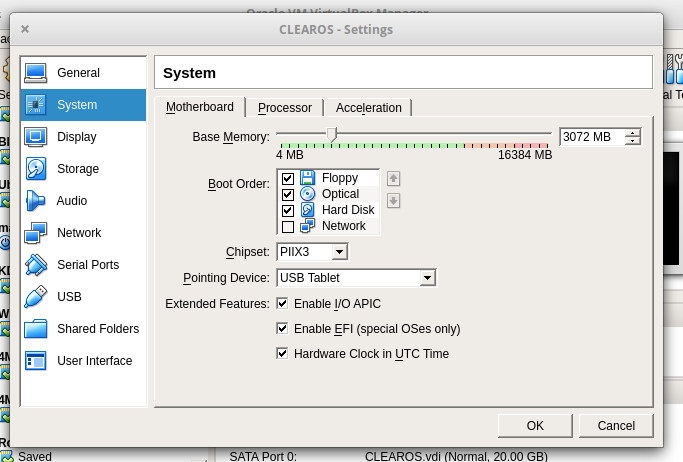Viewport: 683px width, 462px height.
Task: Uncheck the Floppy boot device
Action: [288, 179]
